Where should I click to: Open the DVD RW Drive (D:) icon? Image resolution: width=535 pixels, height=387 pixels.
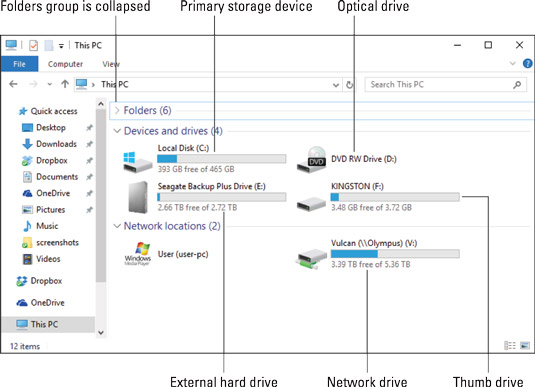311,159
